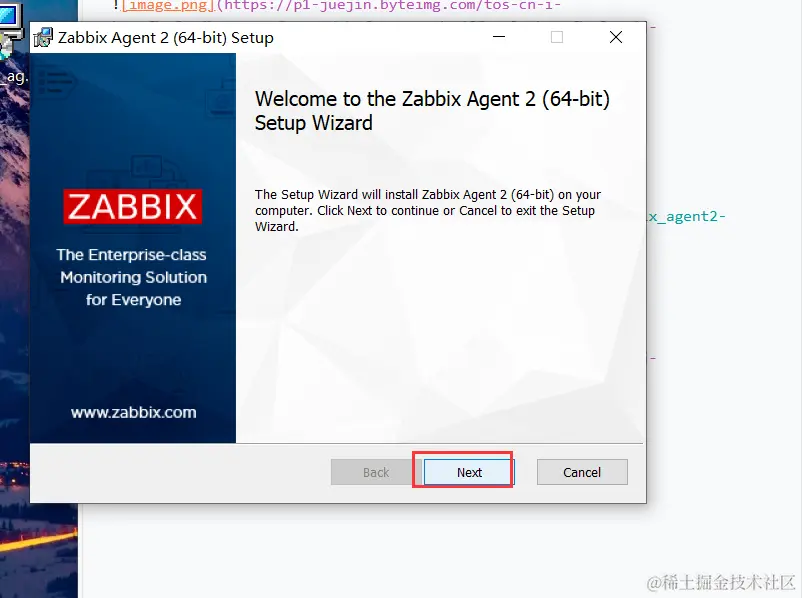Cancel the Zabbix Agent 2 installation
The image size is (802, 598).
[582, 472]
